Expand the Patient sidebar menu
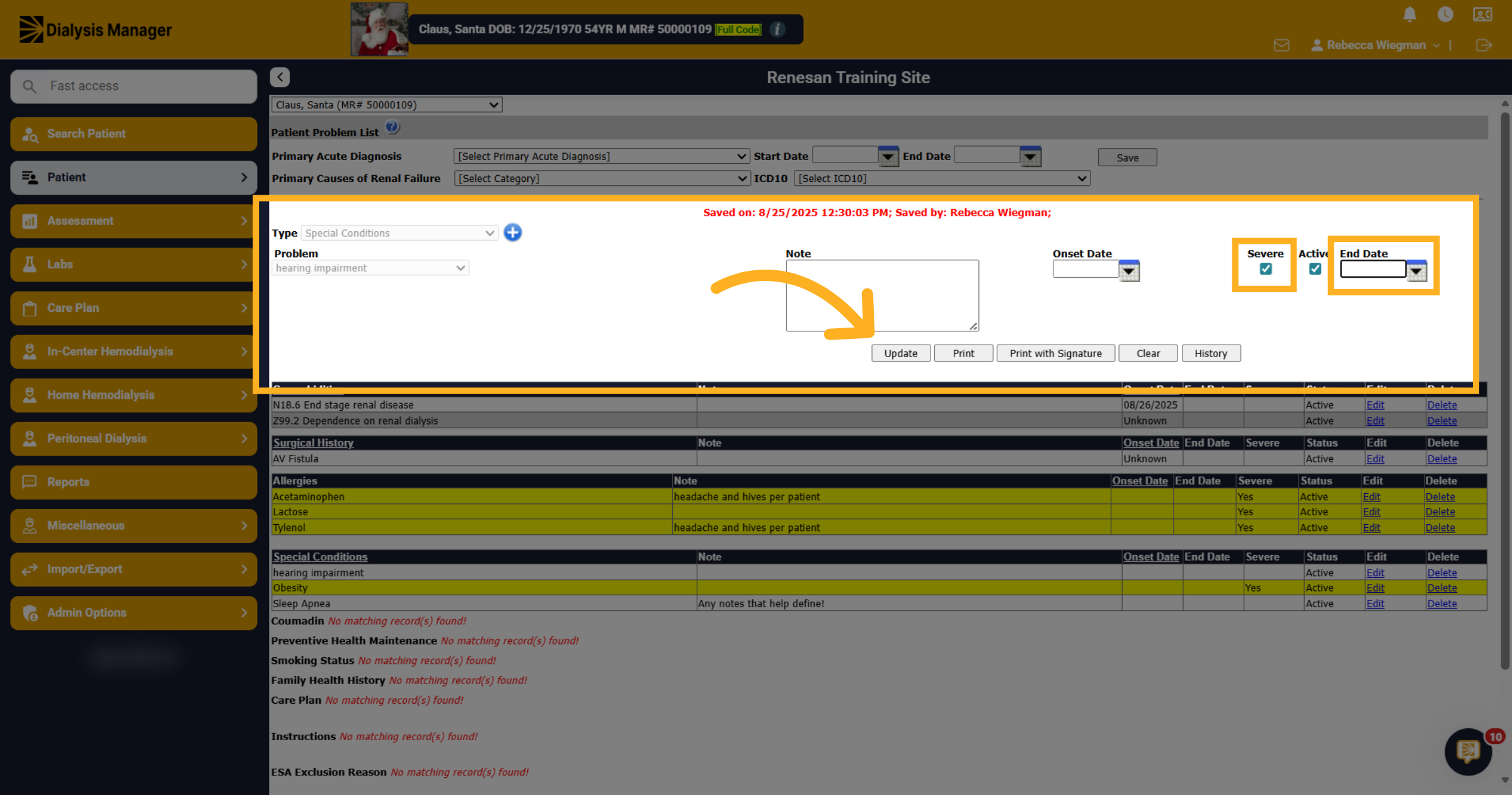 pyautogui.click(x=134, y=177)
